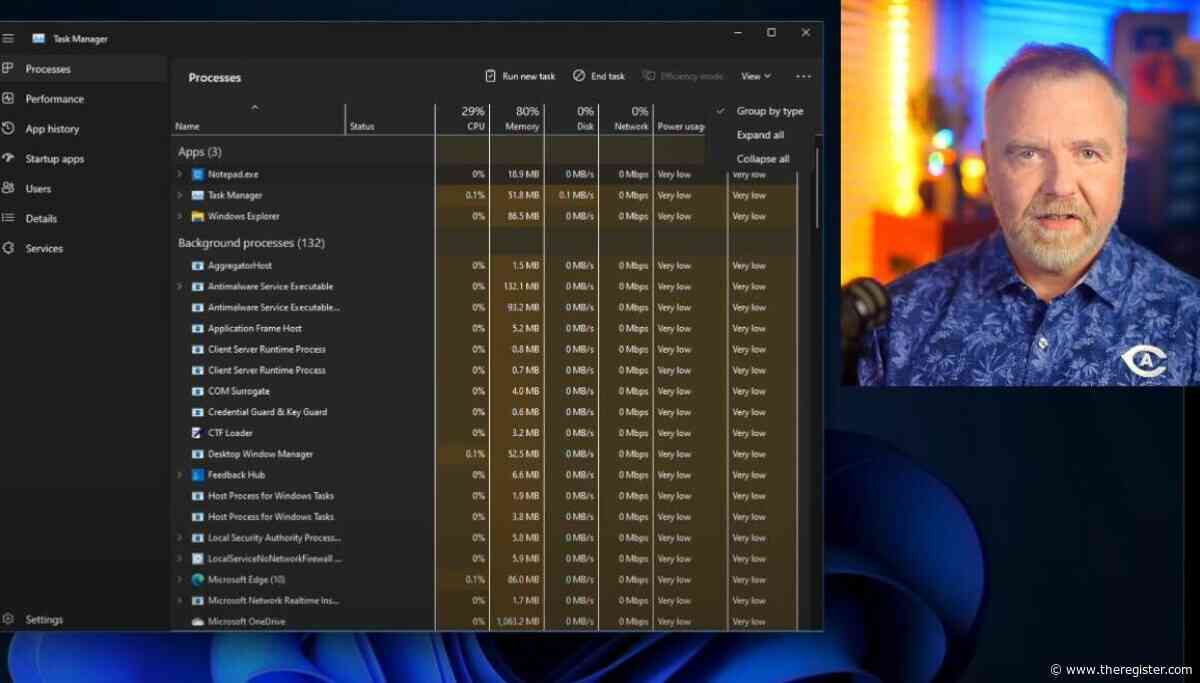
Task: Click the Application Frame Host icon
Action: pos(197,328)
